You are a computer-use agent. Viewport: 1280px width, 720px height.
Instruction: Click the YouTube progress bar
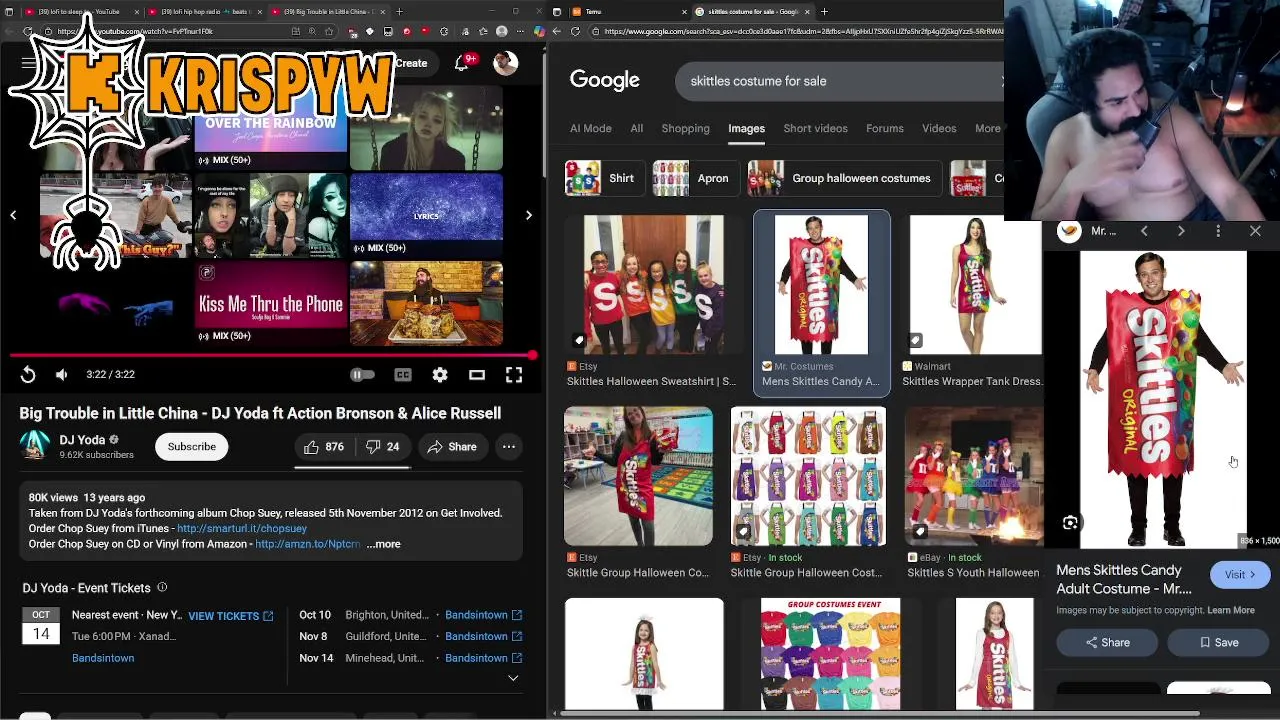272,355
